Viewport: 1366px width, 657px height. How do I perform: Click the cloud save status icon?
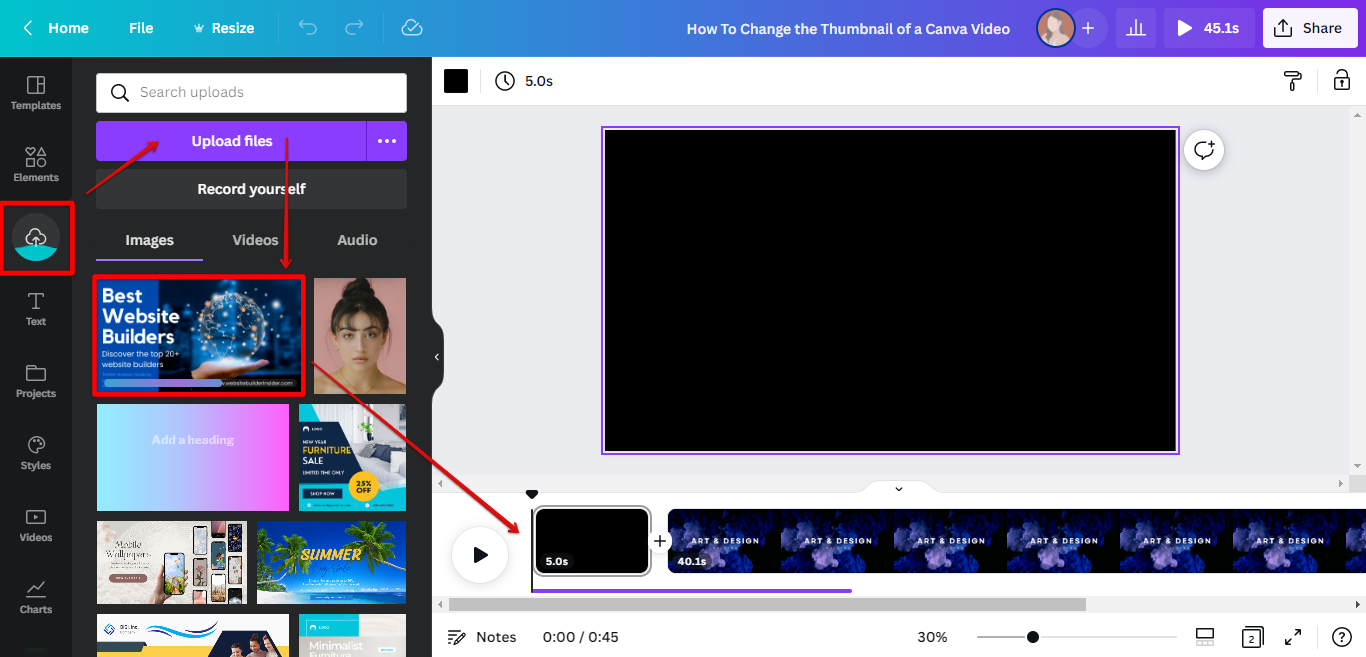(411, 28)
